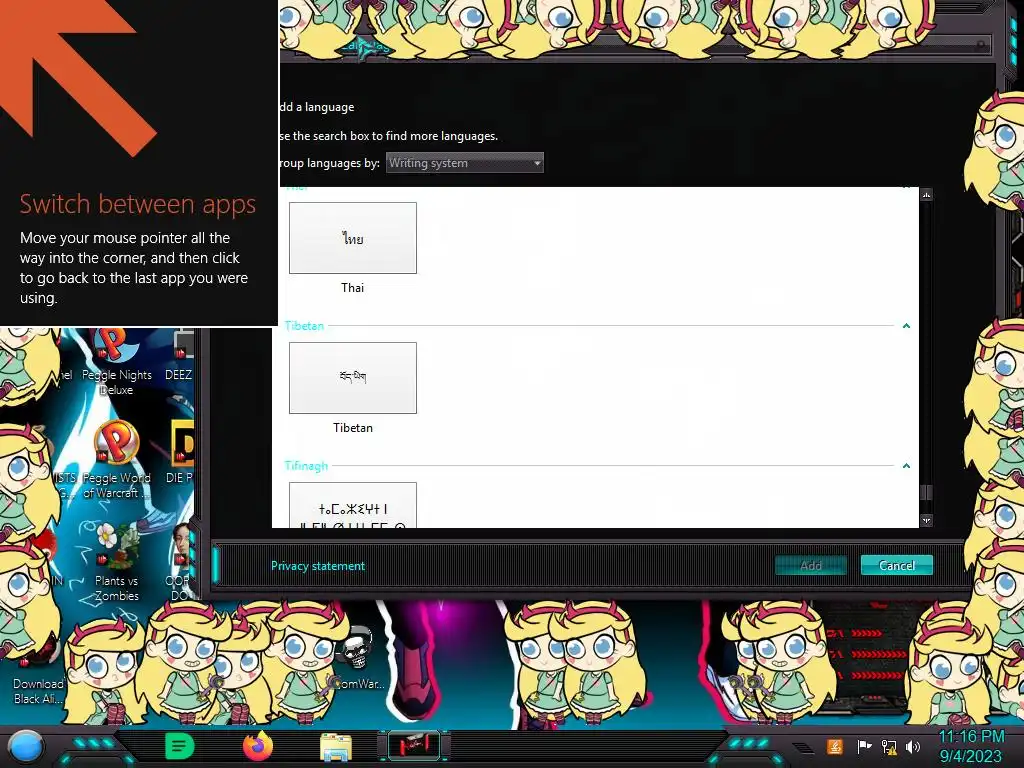Open Plants vs Zombies desktop shortcut
1024x768 pixels.
(116, 562)
